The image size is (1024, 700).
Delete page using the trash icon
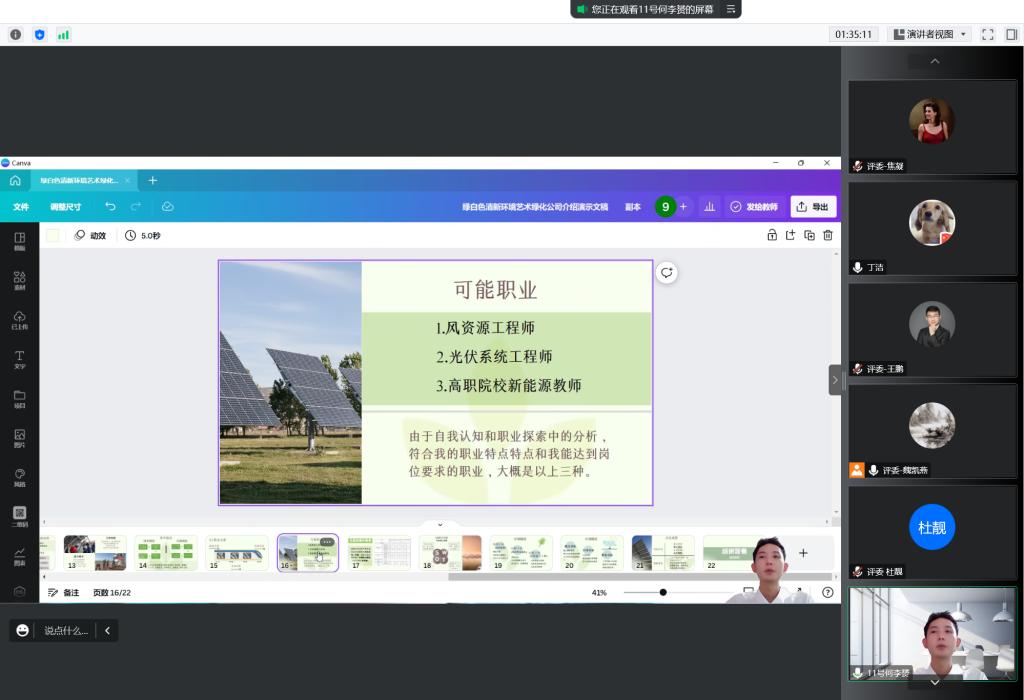click(x=827, y=235)
